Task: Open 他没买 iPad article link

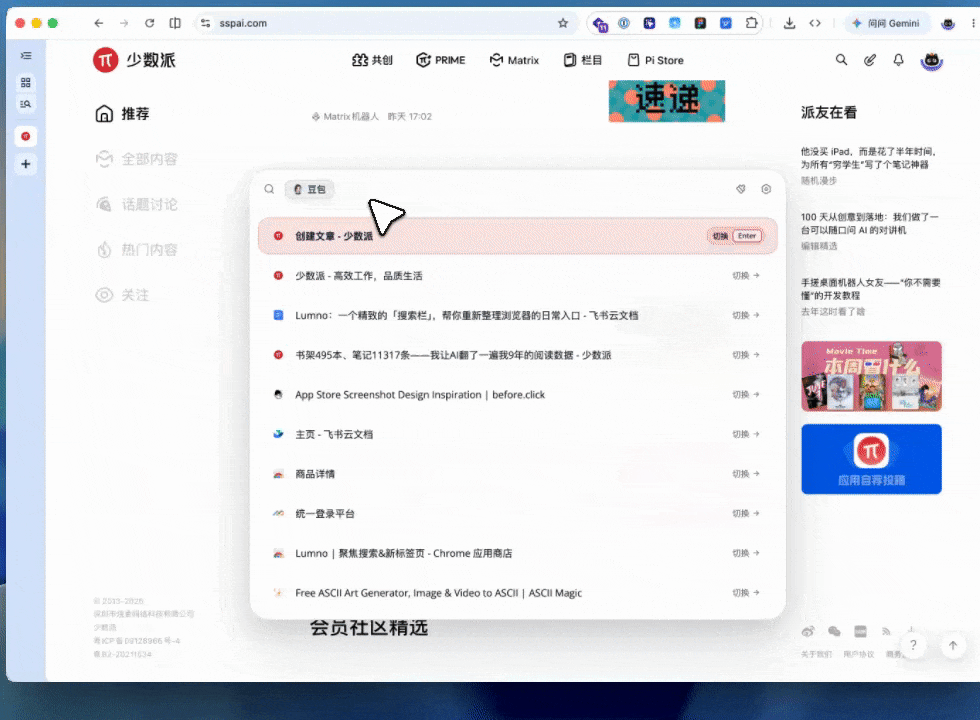Action: pos(869,158)
